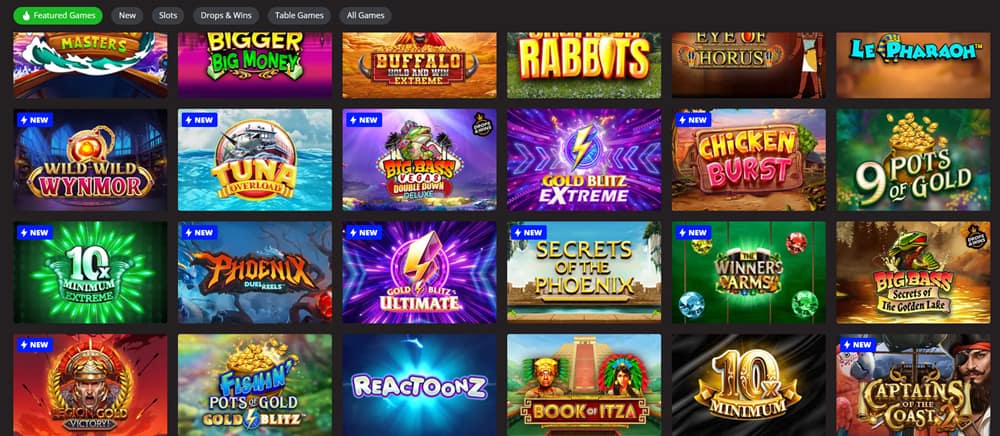The height and width of the screenshot is (436, 1000).
Task: Open the Reactoonz game tile
Action: (x=420, y=385)
